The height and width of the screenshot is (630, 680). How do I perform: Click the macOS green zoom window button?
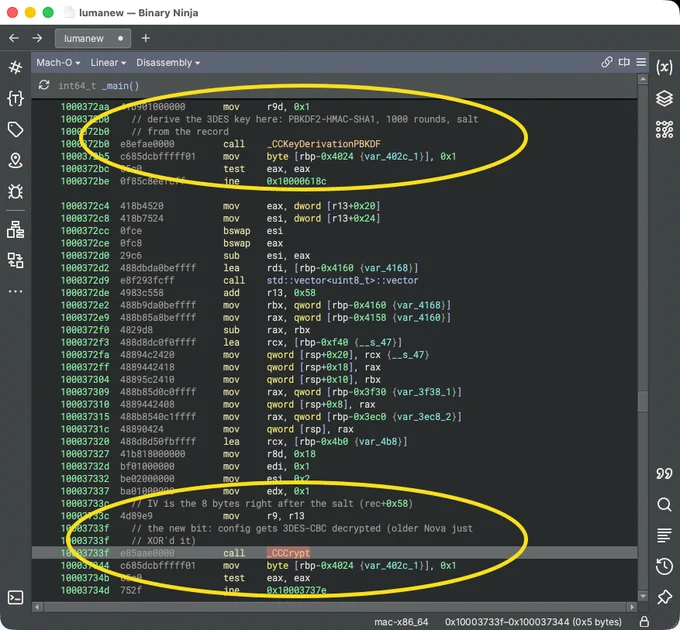(x=48, y=12)
